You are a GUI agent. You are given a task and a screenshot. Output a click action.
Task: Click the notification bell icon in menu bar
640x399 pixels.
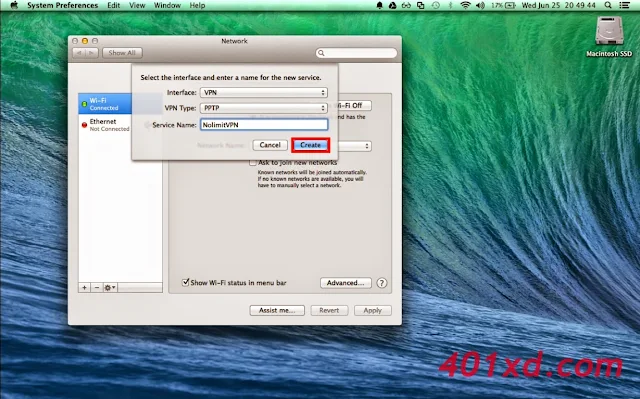coord(379,5)
